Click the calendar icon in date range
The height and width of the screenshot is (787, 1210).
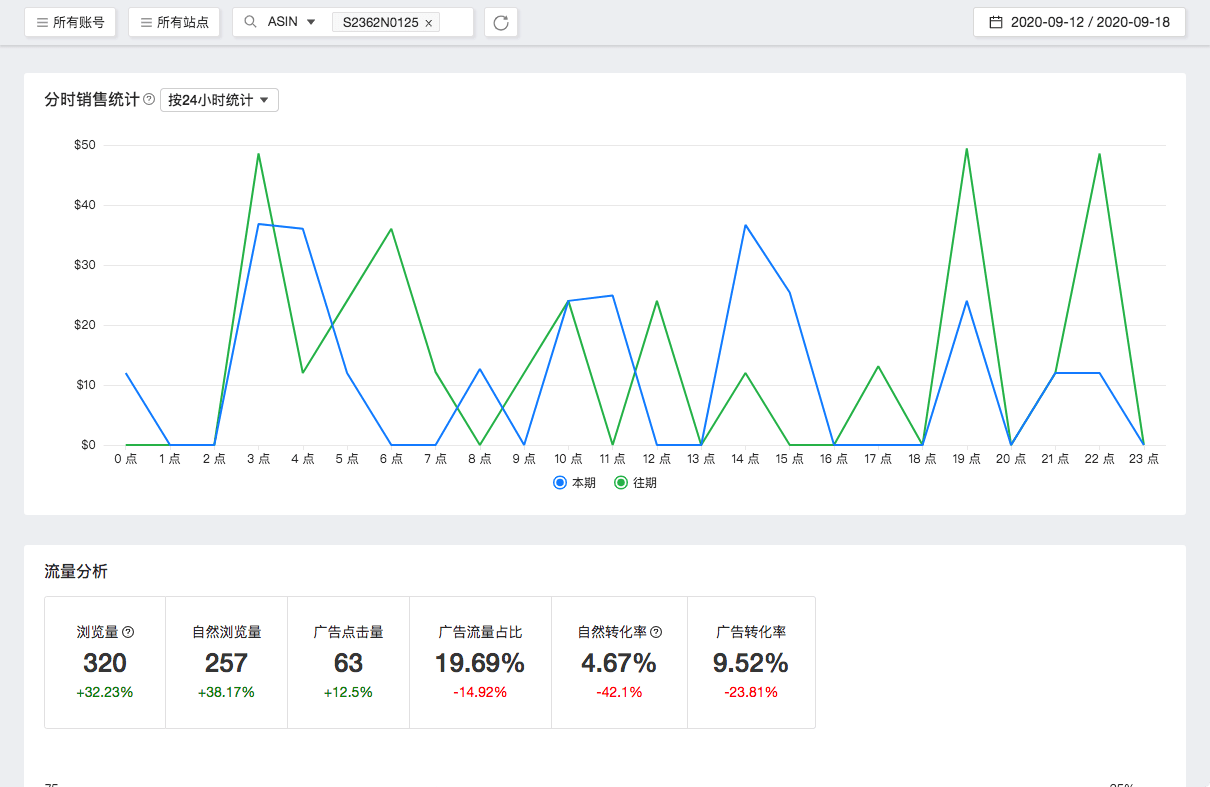pos(996,22)
